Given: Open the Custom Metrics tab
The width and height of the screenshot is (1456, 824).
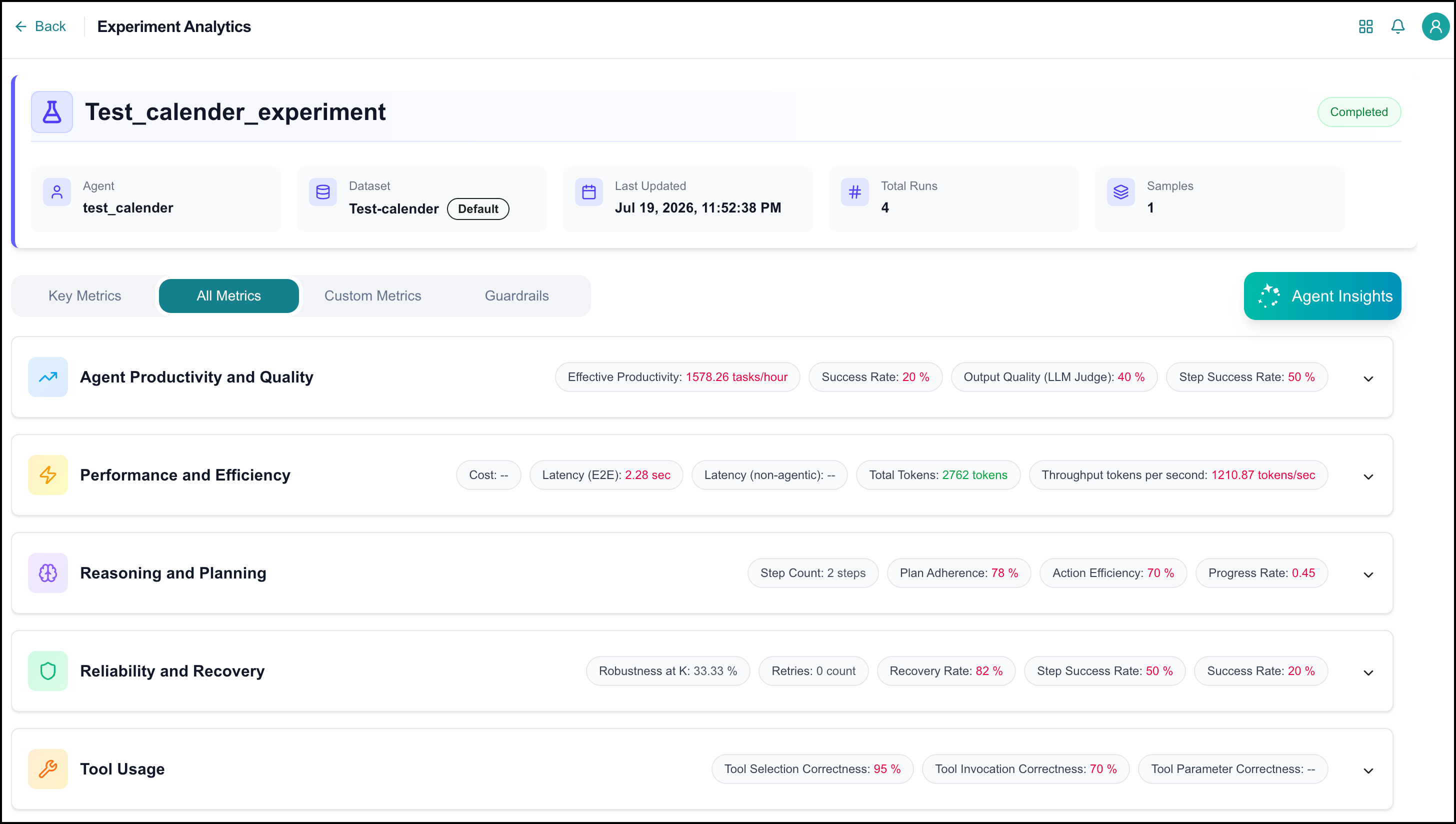Looking at the screenshot, I should point(373,296).
